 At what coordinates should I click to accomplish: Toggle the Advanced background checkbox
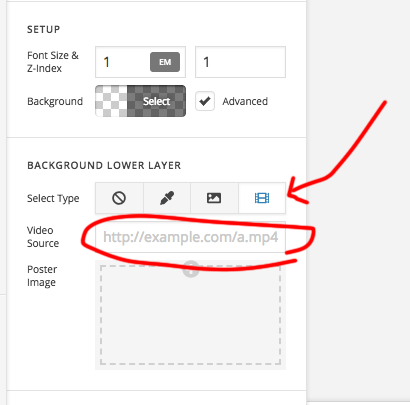pyautogui.click(x=205, y=101)
